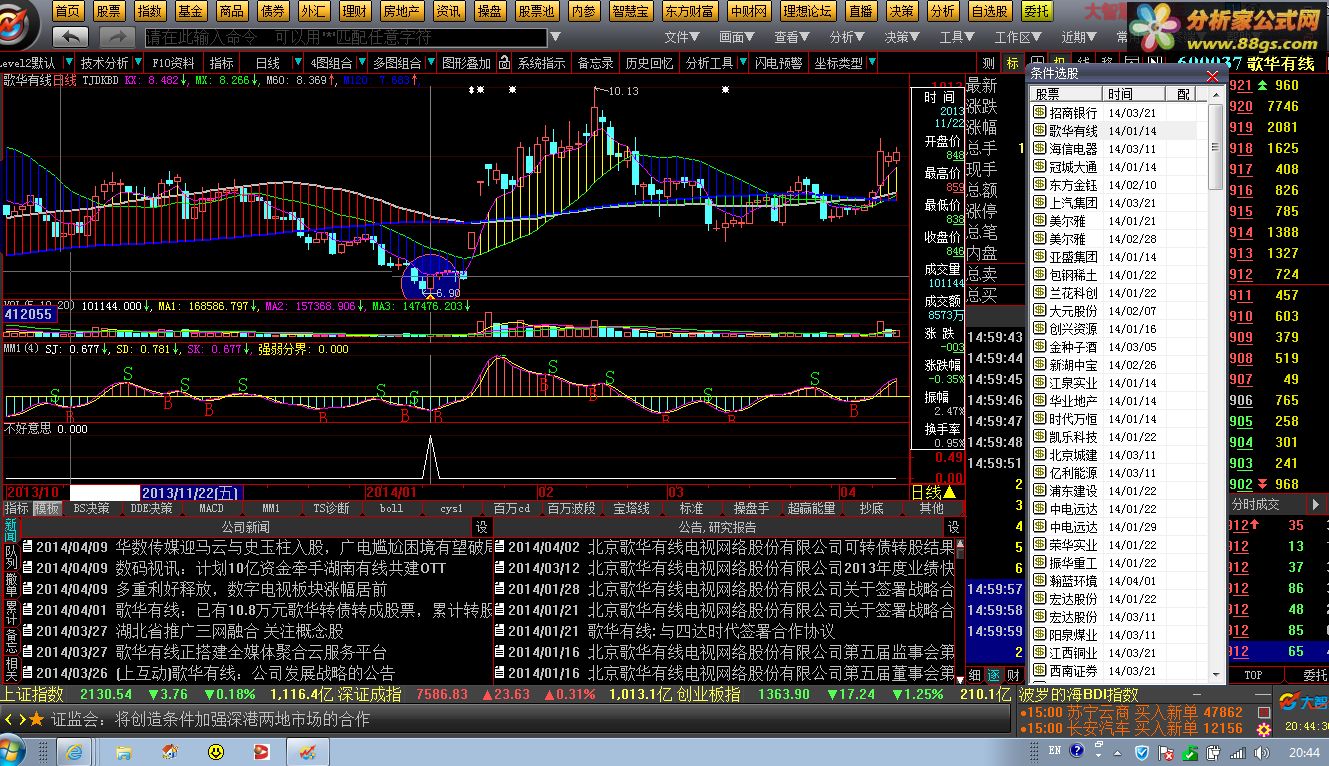Screen dimensions: 1329x766
Task: Expand the 坐标类型 dropdown arrow
Action: tap(871, 63)
